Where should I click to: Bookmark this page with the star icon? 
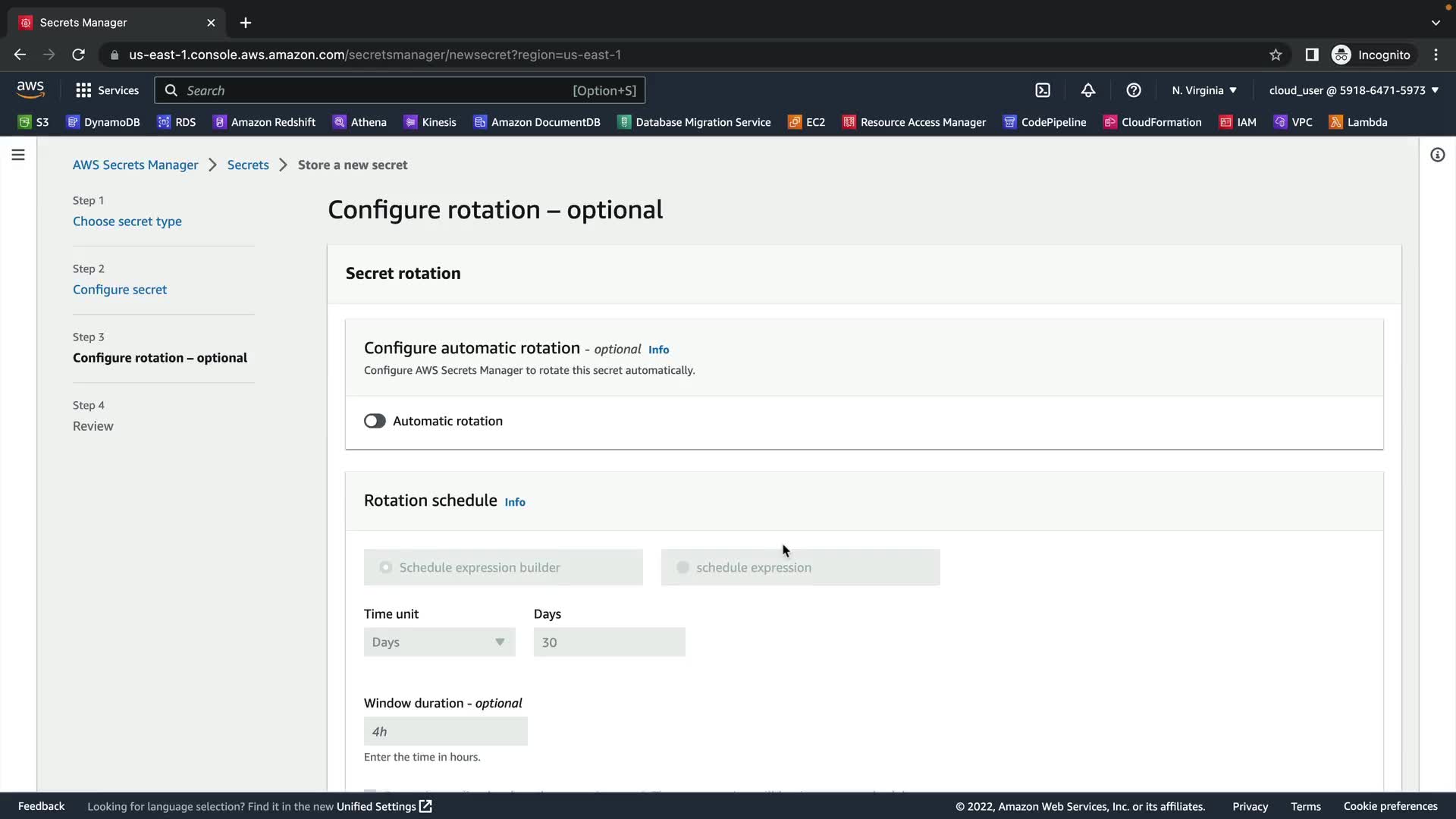[1276, 55]
